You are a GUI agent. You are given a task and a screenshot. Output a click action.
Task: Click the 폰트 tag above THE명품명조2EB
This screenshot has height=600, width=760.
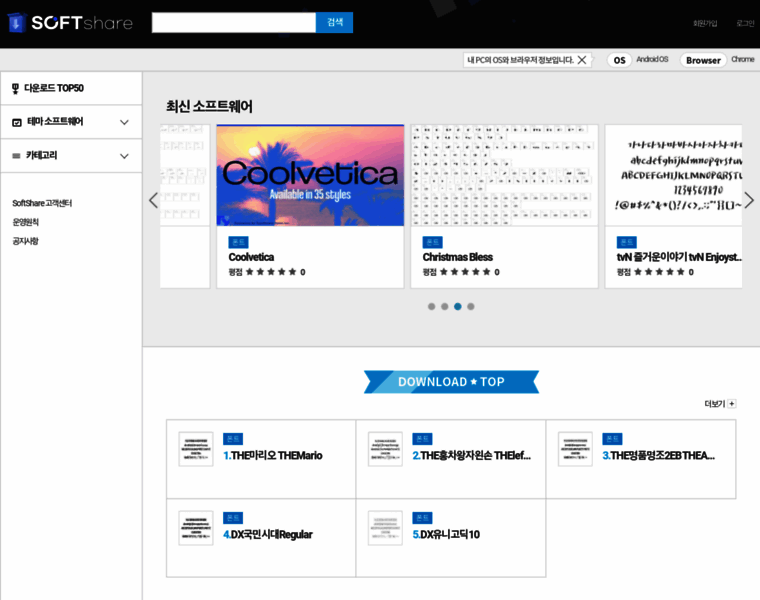613,439
